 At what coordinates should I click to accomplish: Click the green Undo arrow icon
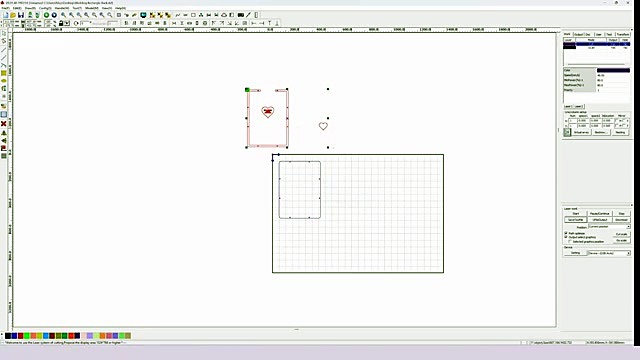pos(47,15)
